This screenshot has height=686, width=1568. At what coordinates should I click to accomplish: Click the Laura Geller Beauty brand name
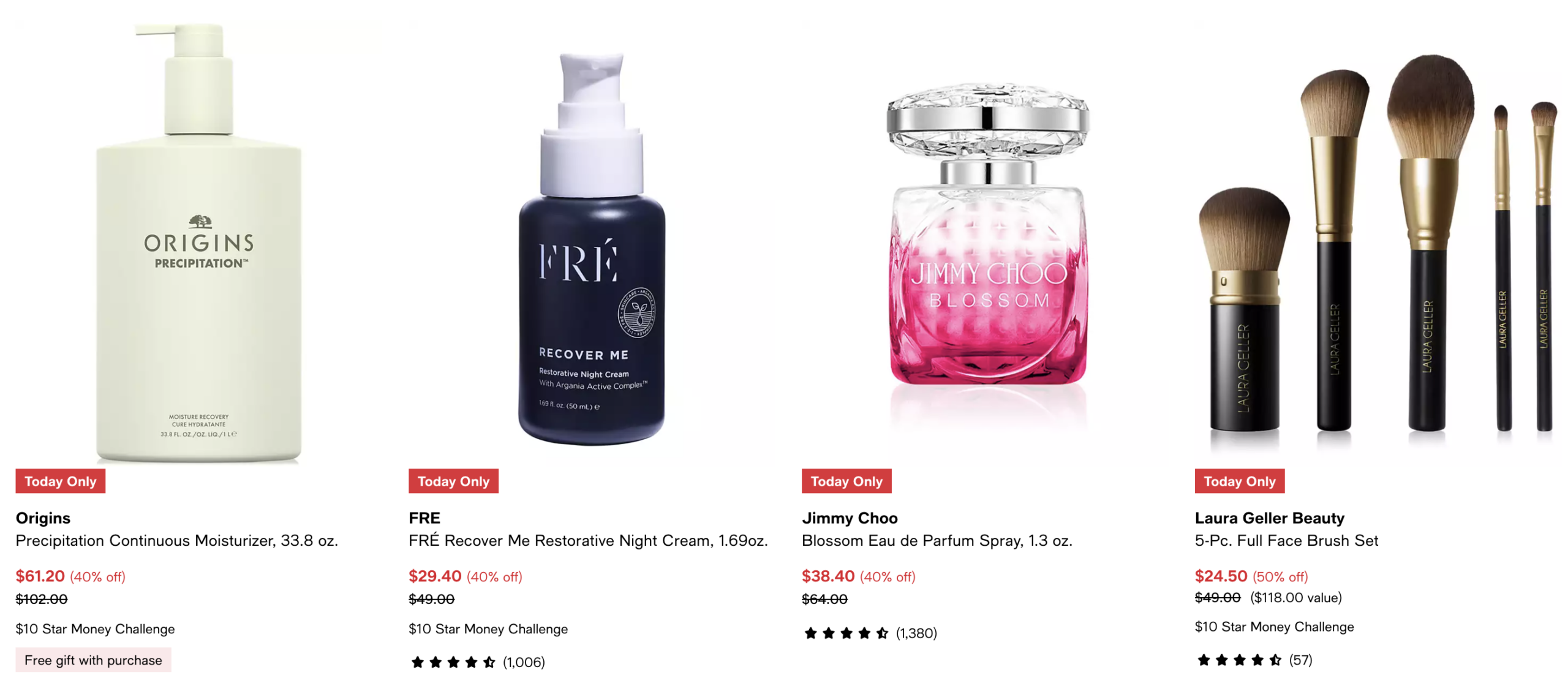pyautogui.click(x=1270, y=518)
